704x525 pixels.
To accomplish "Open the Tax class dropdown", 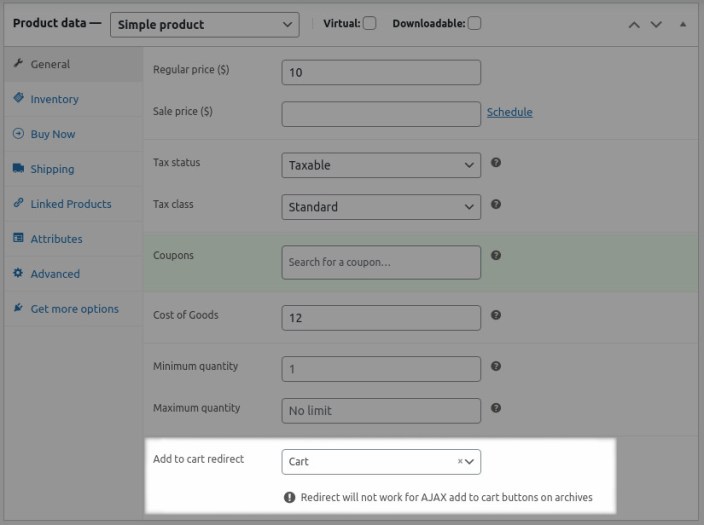I will (381, 207).
